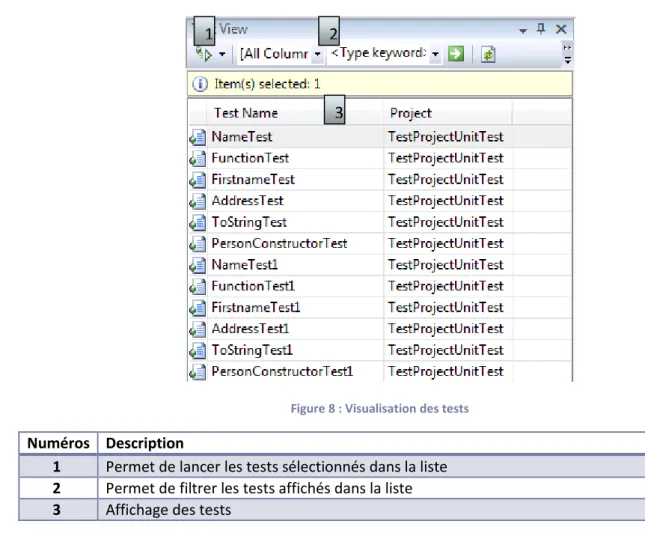Image resolution: width=645 pixels, height=536 pixels.
Task: Select the FirstnameTest row icon
Action: [x=198, y=180]
